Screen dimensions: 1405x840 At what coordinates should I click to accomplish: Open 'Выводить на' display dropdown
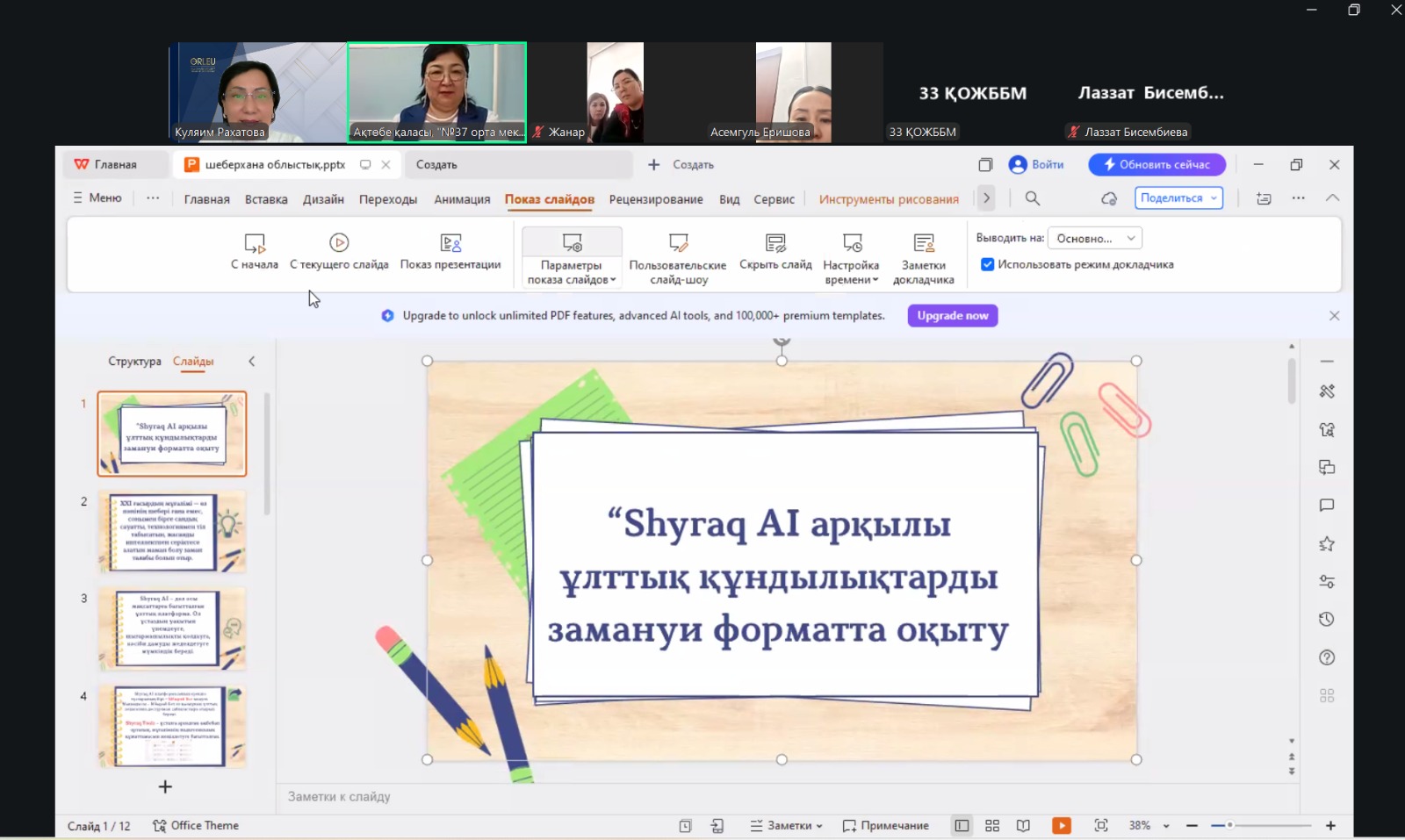pos(1095,238)
